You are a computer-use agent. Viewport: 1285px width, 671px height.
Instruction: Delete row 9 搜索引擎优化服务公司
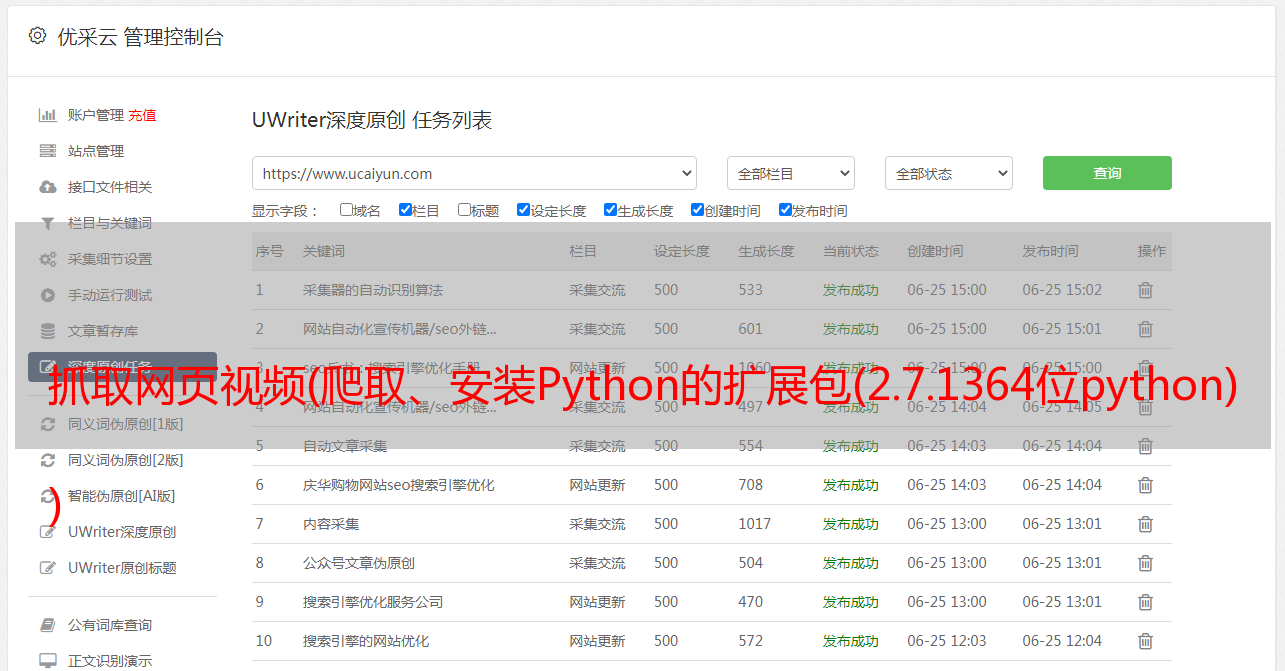tap(1145, 602)
